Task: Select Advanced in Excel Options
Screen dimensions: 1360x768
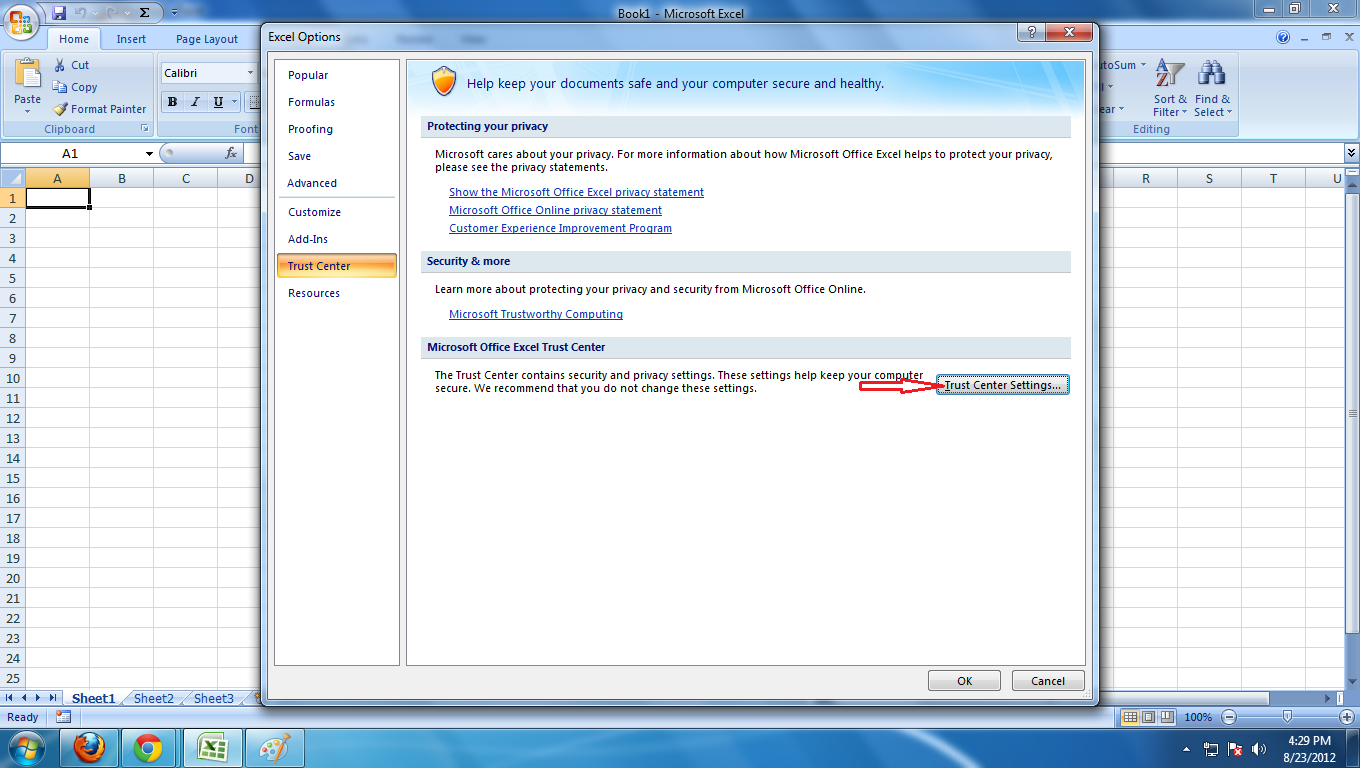Action: [336, 183]
